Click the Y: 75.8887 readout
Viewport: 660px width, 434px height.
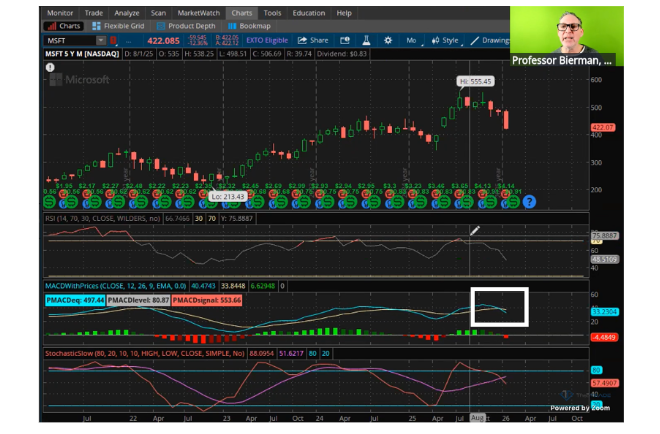(236, 218)
